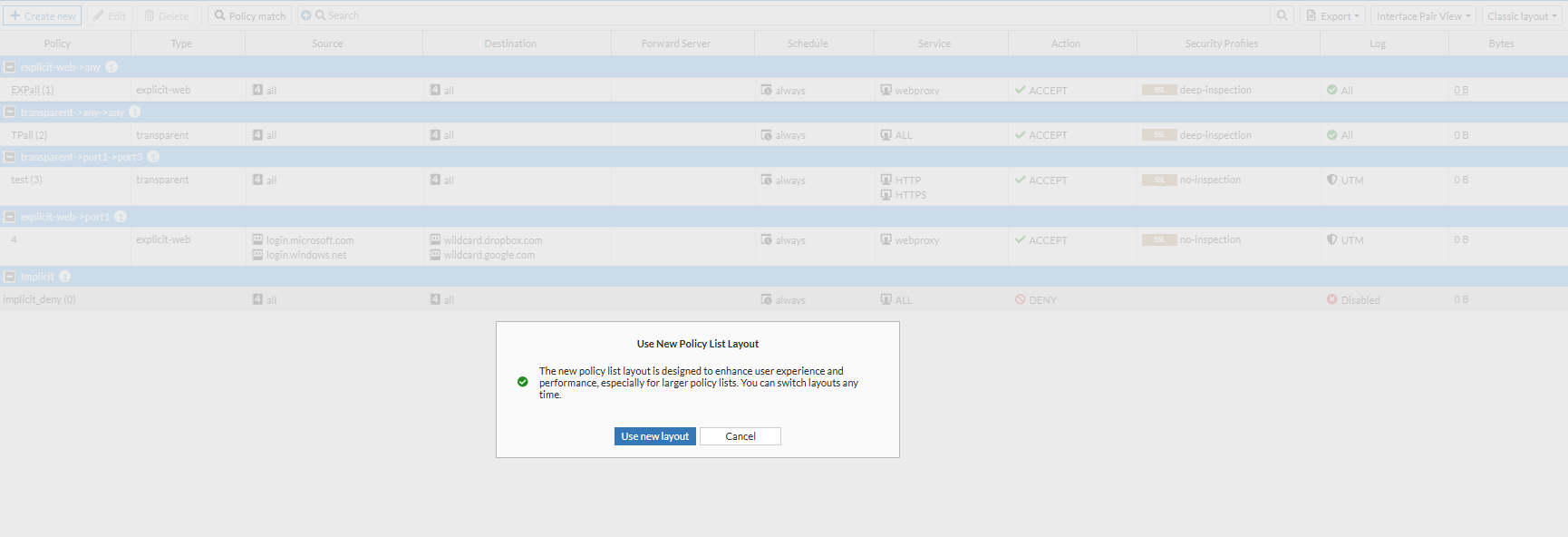This screenshot has height=537, width=1568.
Task: Click UTM shield icon in test row
Action: (x=1332, y=180)
